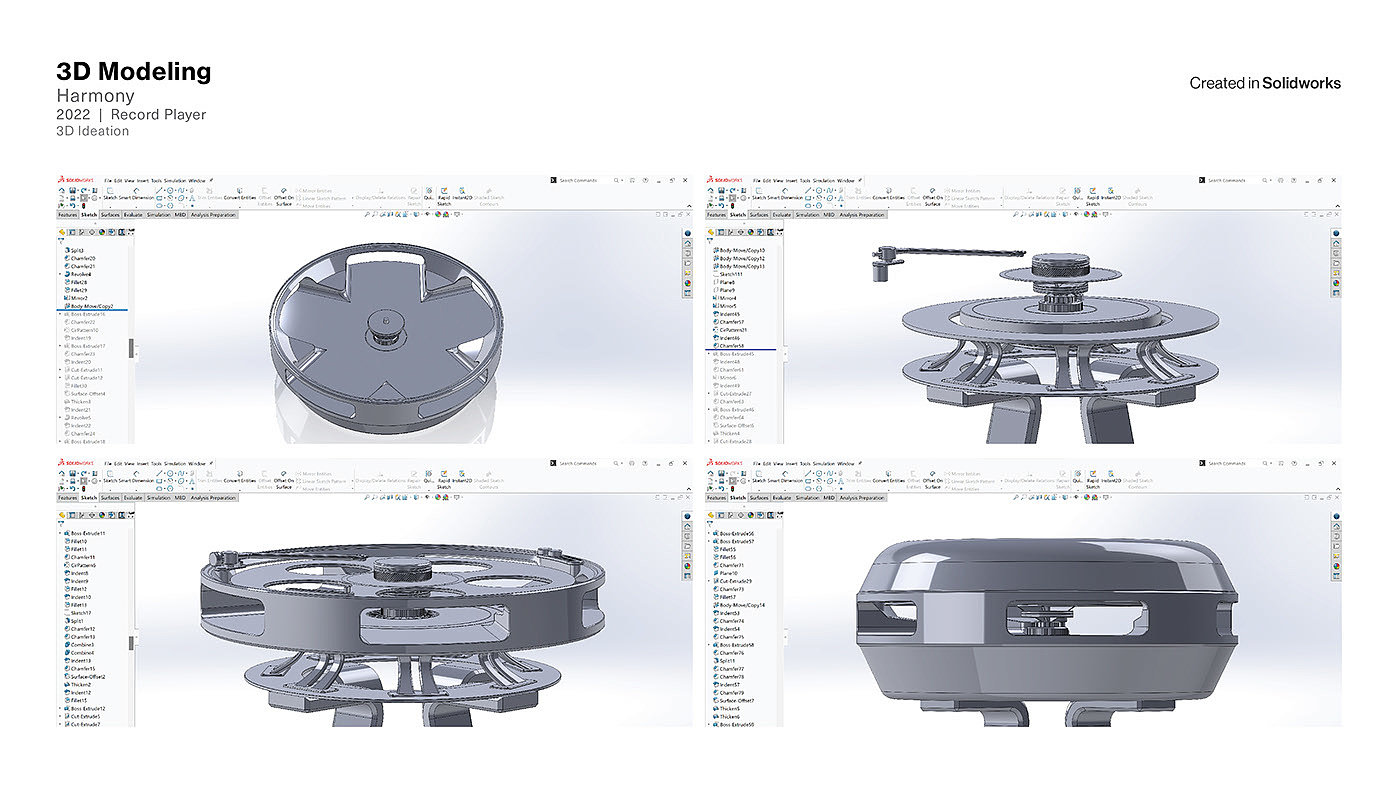Click Trim Entities in the domed-cover window
The height and width of the screenshot is (788, 1400).
click(x=859, y=479)
